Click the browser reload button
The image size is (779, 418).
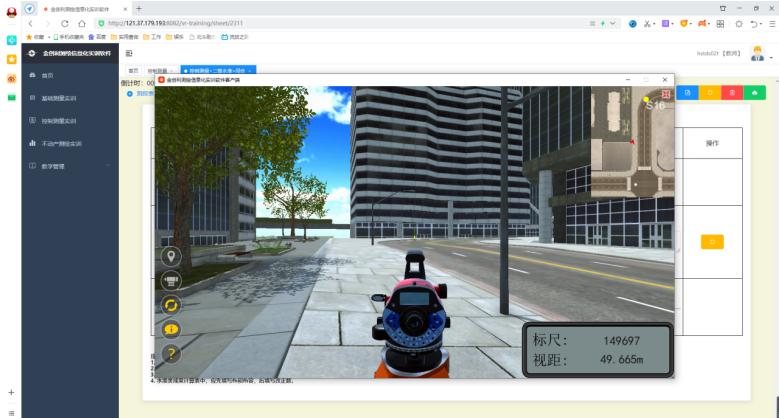click(66, 23)
